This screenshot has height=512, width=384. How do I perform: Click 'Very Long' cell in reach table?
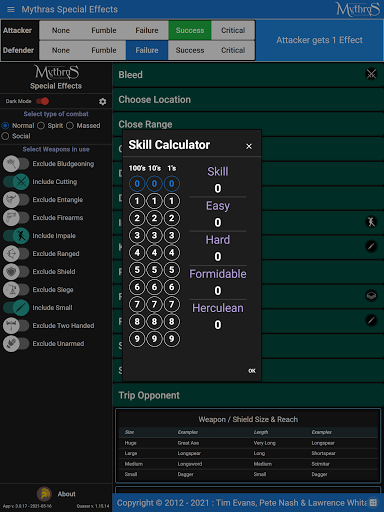pyautogui.click(x=264, y=443)
